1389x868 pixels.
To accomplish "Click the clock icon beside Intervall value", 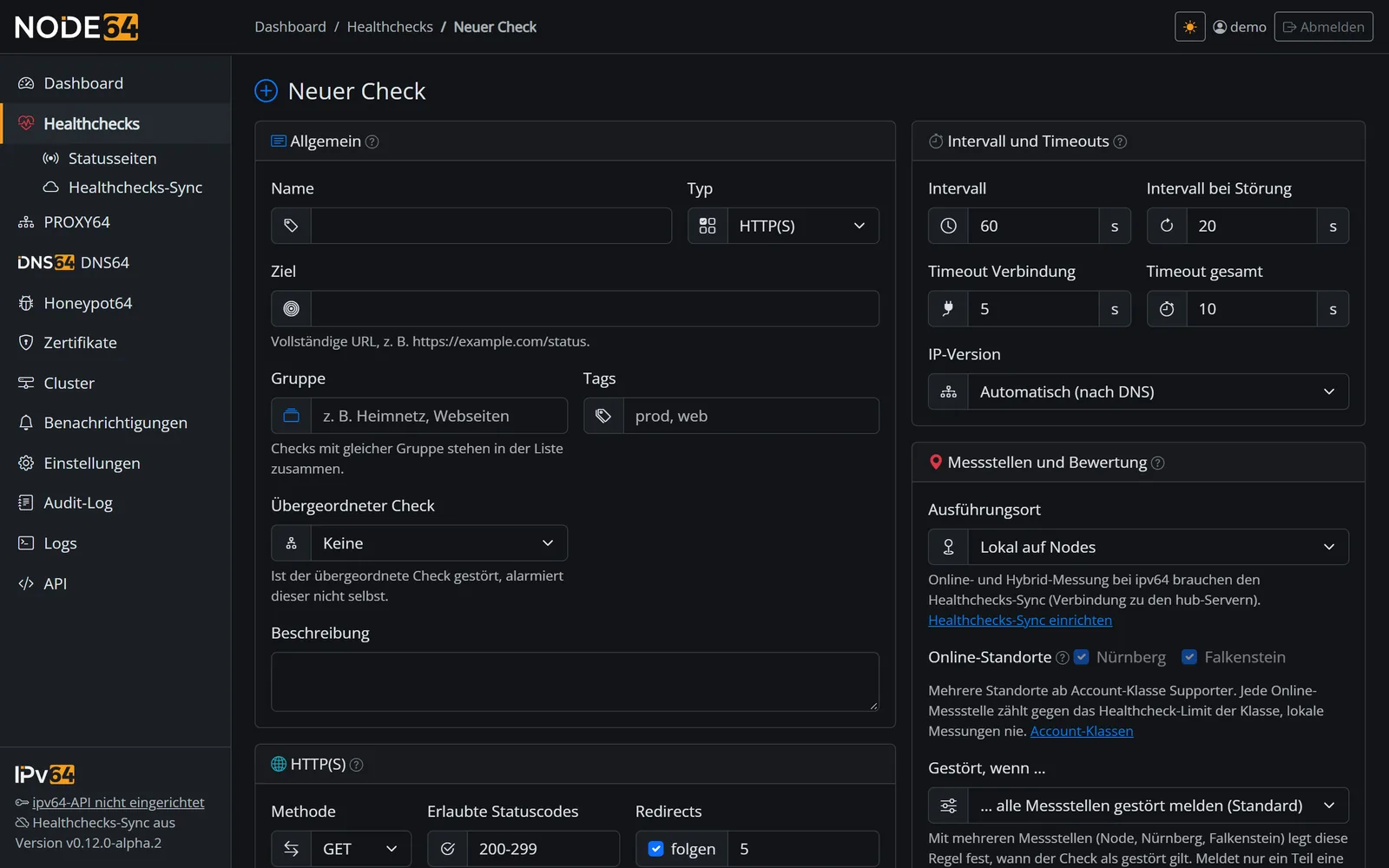I will tap(948, 226).
